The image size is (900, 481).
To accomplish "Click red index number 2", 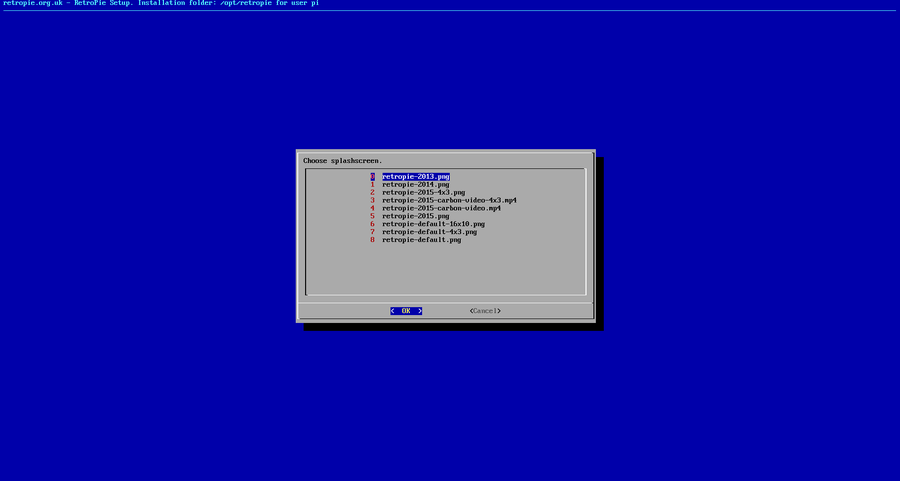I will (372, 192).
